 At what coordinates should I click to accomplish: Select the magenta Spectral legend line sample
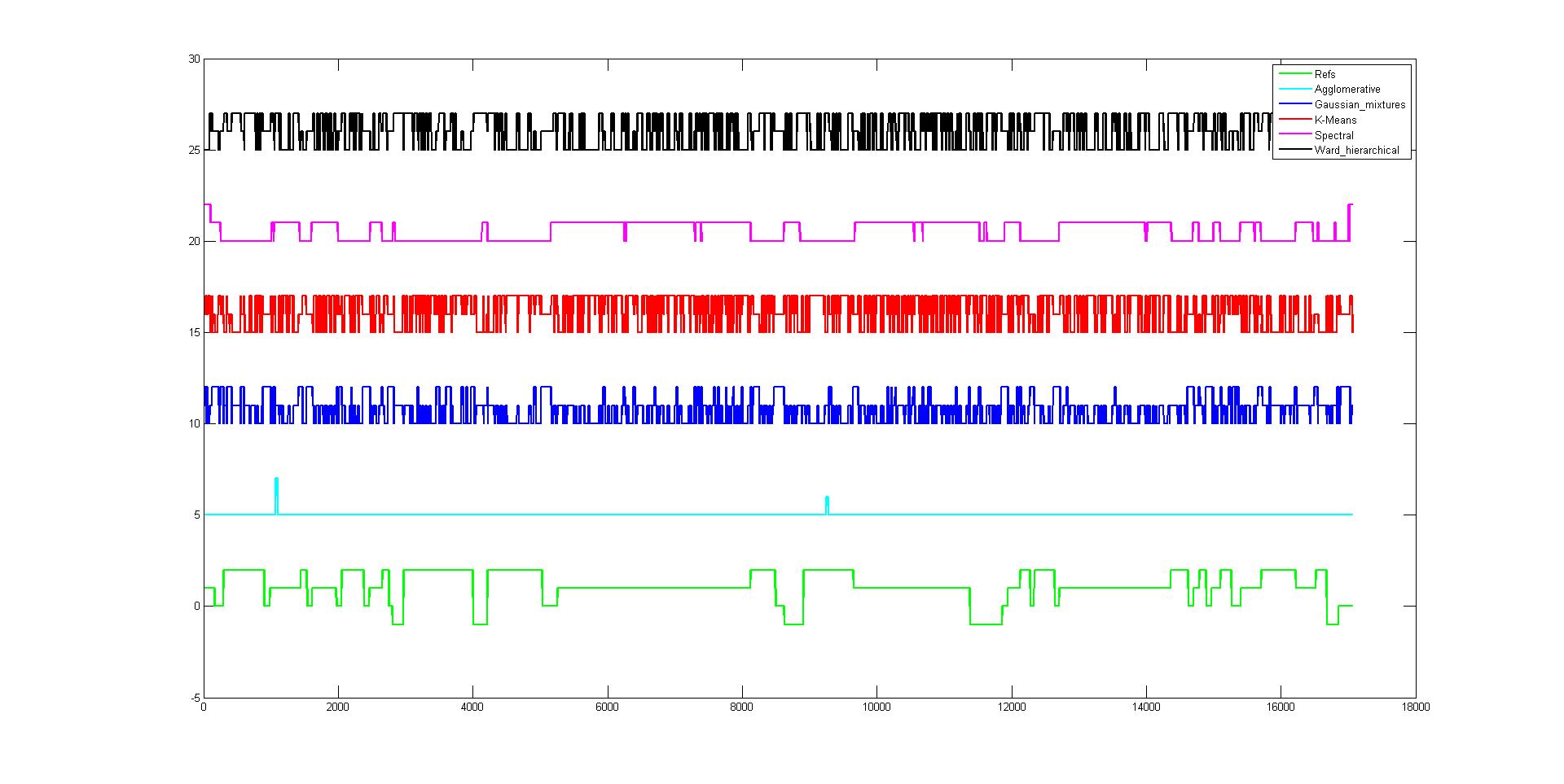(1294, 135)
